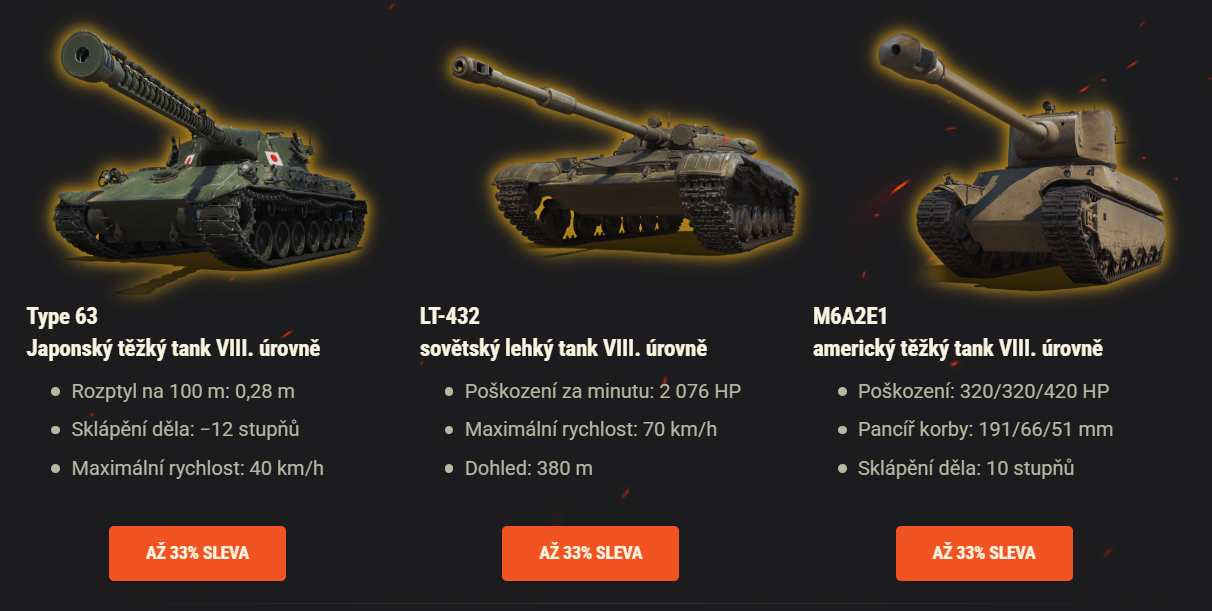Click the AŽ 33% SLEVA button under Type 63

[197, 553]
